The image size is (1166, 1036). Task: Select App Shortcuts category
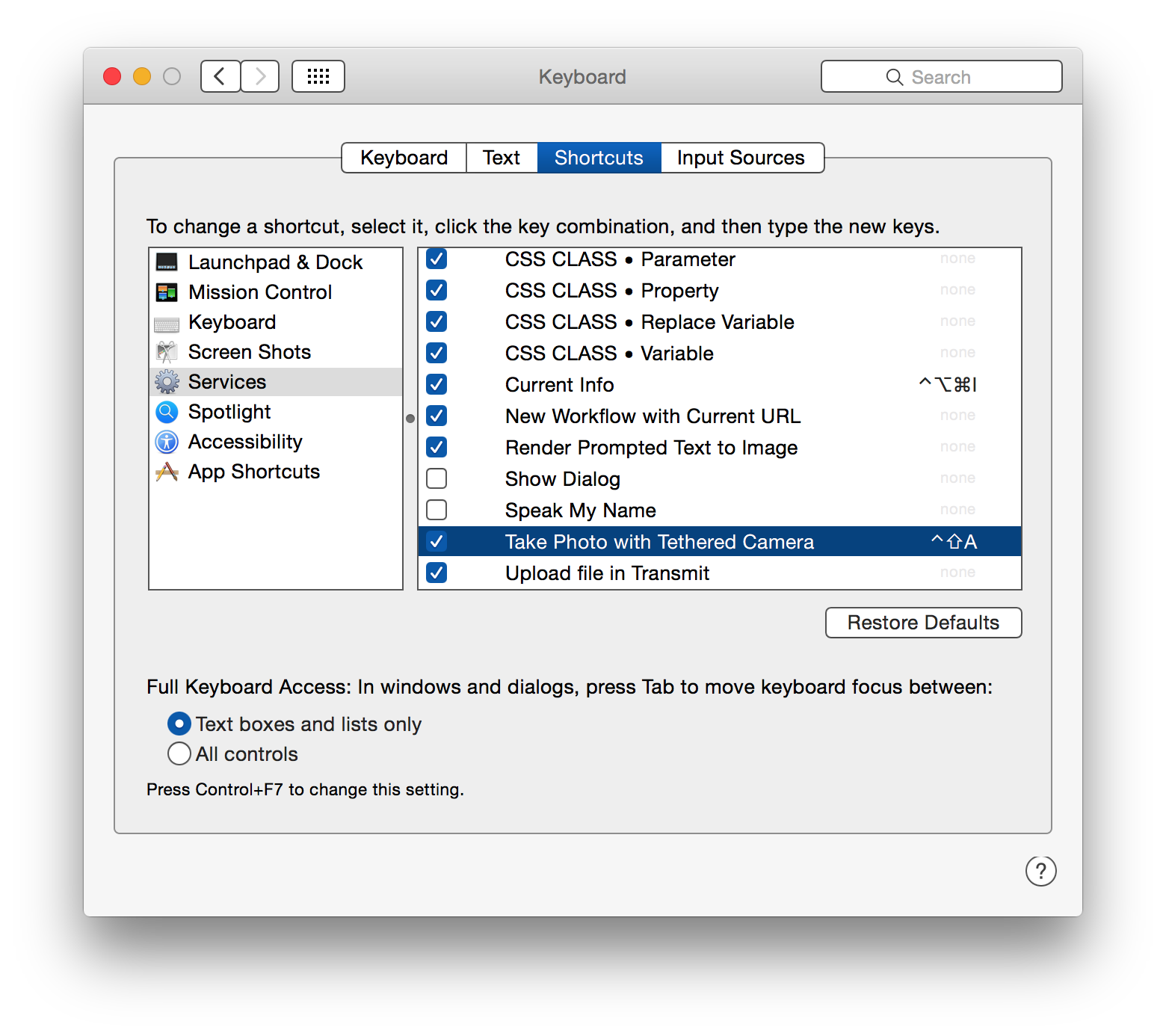click(x=276, y=472)
